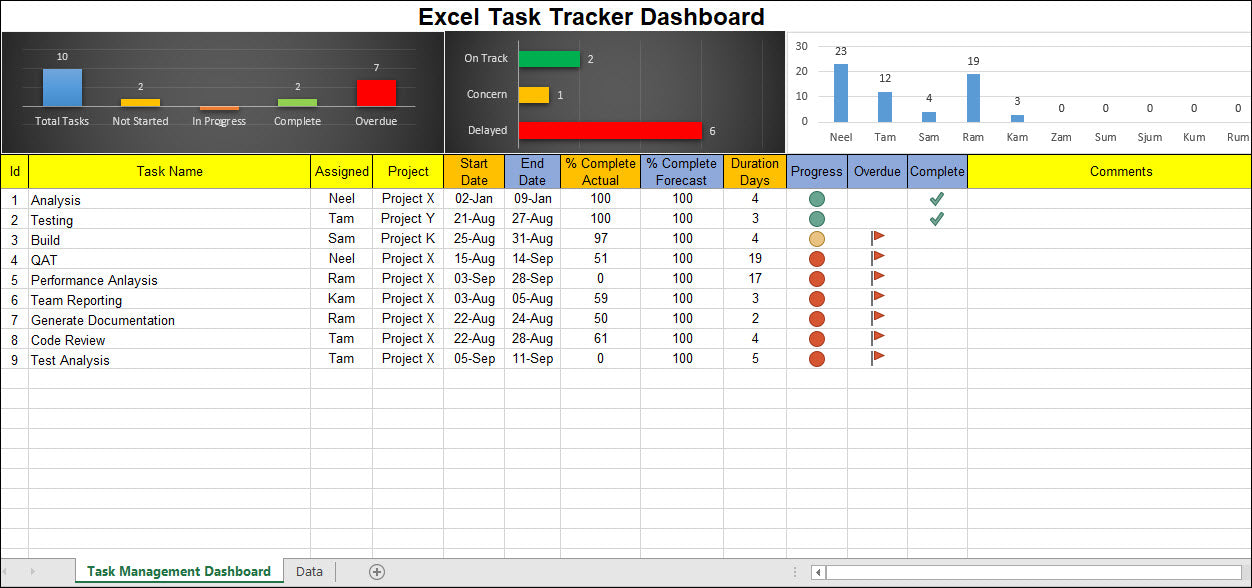Click the overdue flag beside Build task
The image size is (1252, 588).
pos(877,238)
